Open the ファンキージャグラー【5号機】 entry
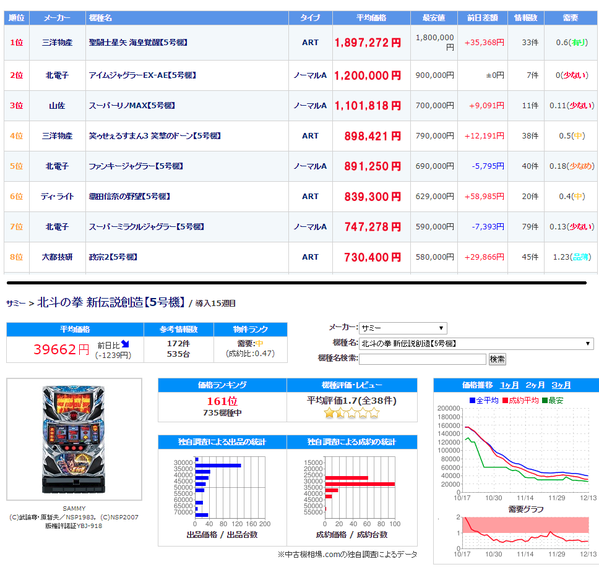Viewport: 599px width, 575px height. pyautogui.click(x=136, y=166)
